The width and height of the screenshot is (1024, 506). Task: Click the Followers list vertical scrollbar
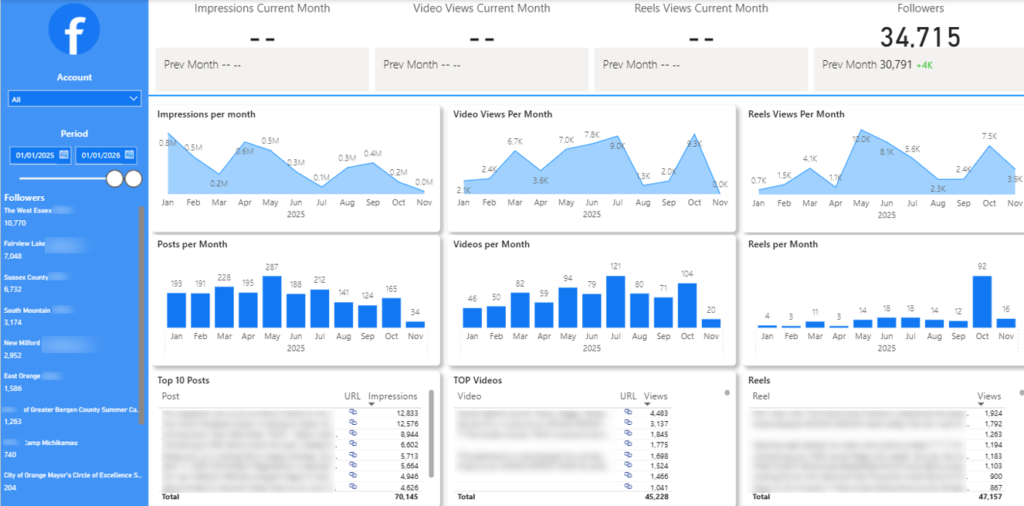[x=140, y=315]
